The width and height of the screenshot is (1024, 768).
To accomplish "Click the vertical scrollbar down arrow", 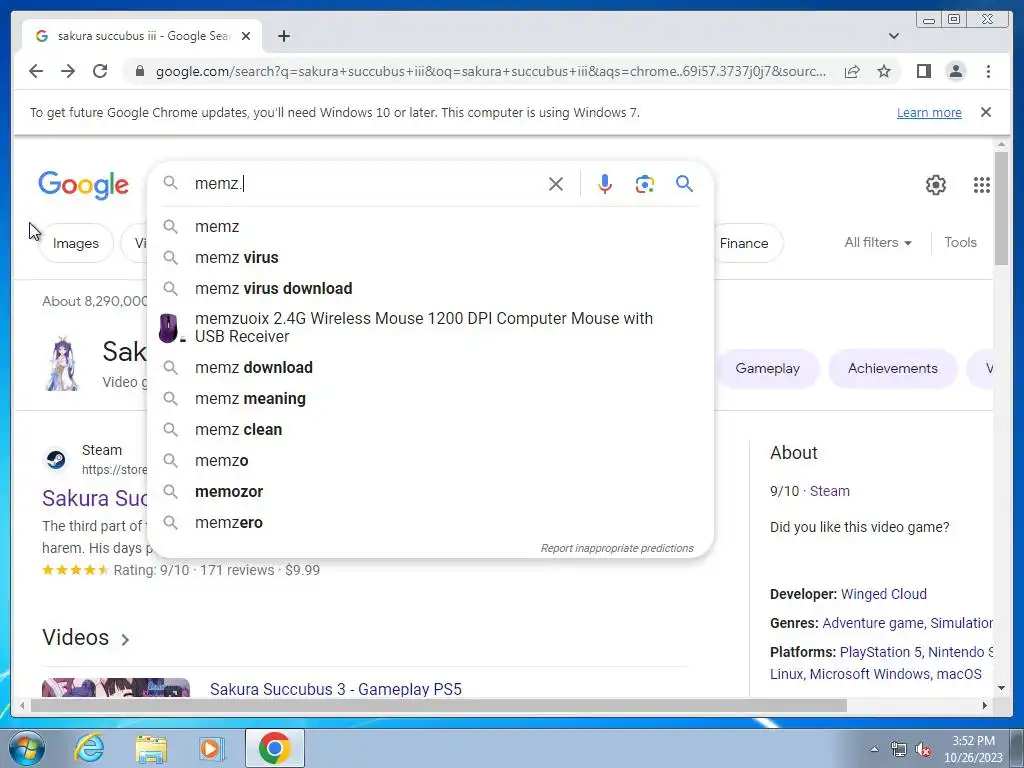I will 1001,688.
